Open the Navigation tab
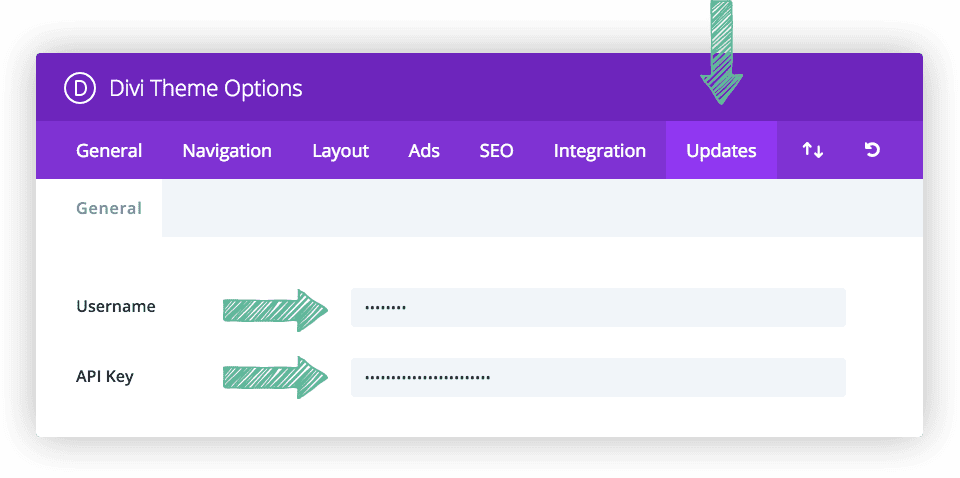 click(x=227, y=151)
